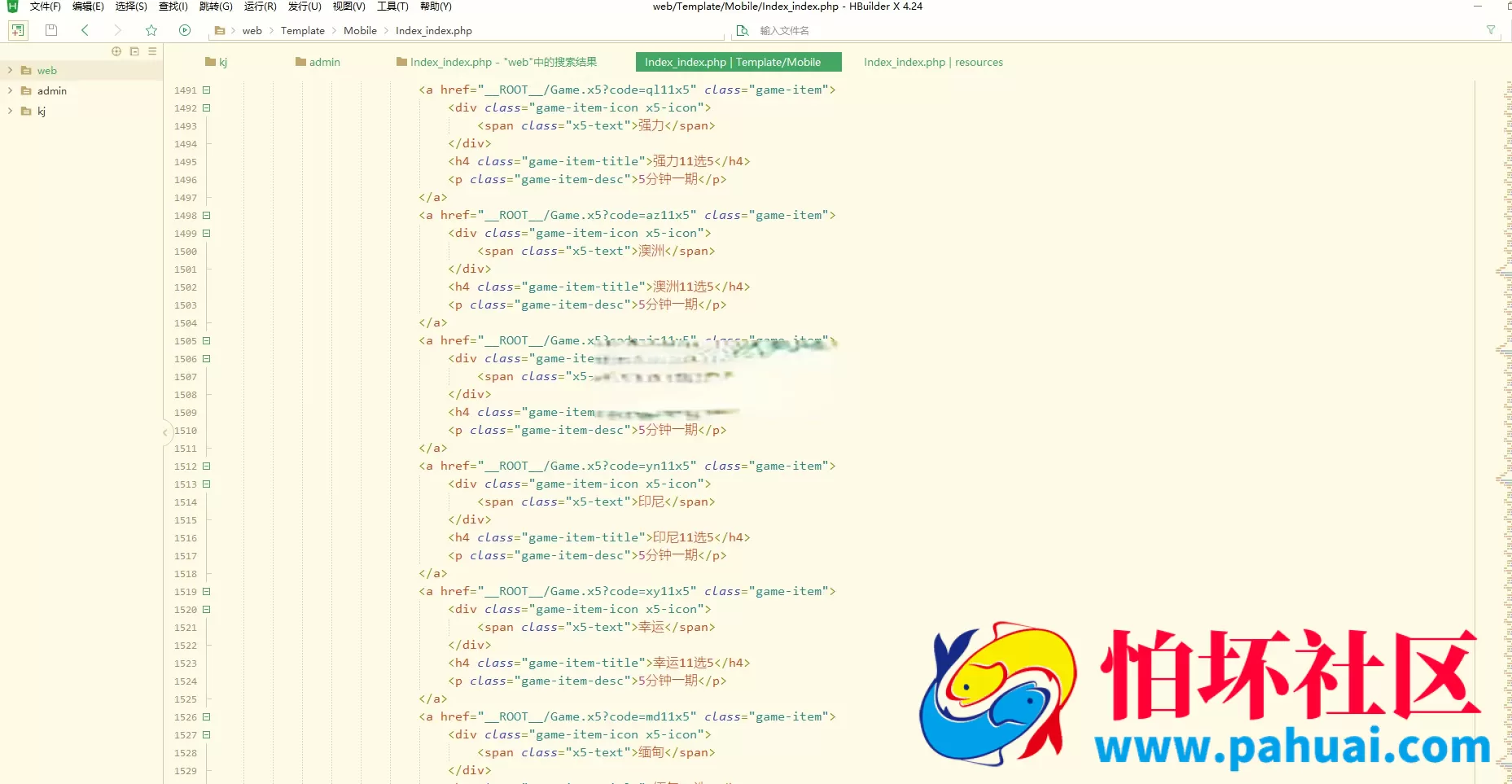Save the file with the floppy icon
This screenshot has height=784, width=1512.
click(51, 30)
